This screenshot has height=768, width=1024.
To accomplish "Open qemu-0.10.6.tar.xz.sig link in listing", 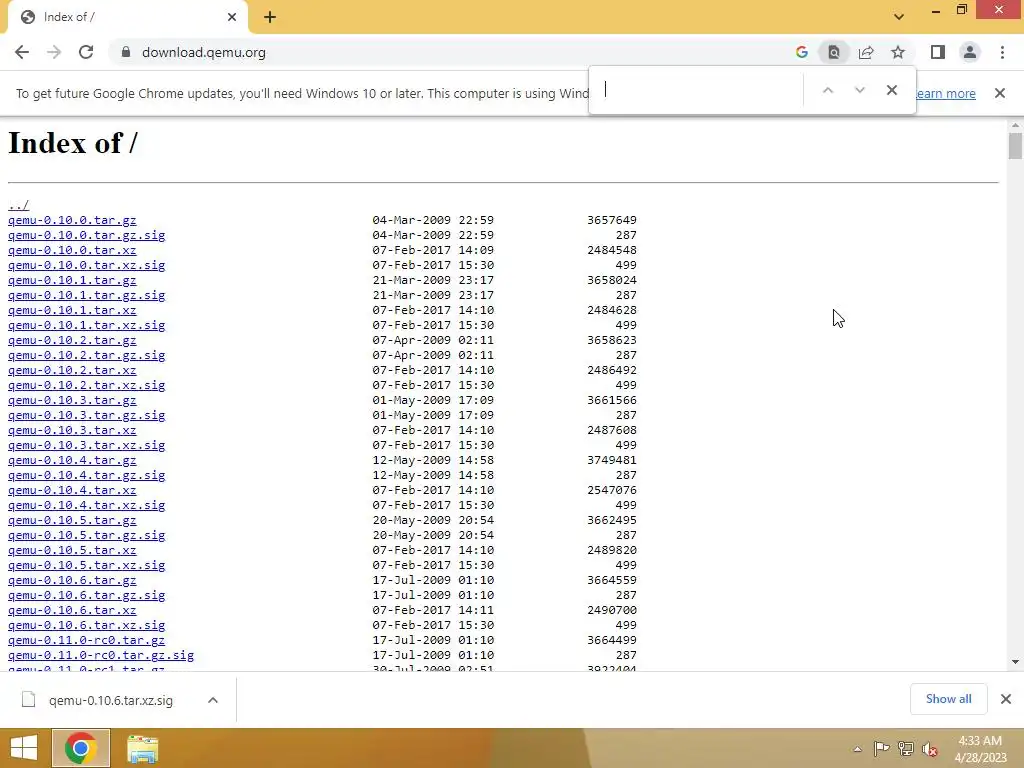I will coord(86,626).
